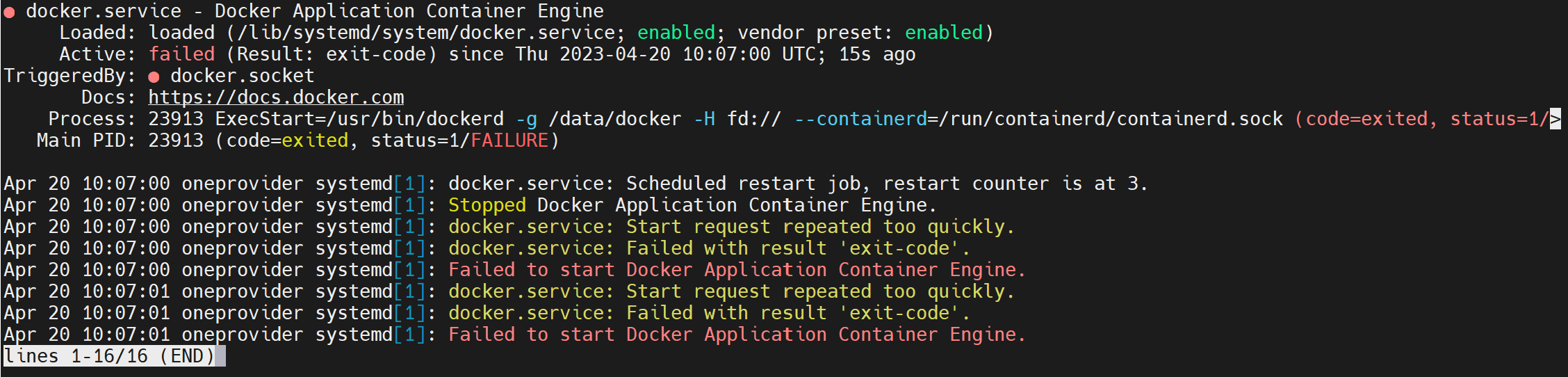Screen dimensions: 1568x377
Task: Click the --containerd flag in ExecStart
Action: 860,119
